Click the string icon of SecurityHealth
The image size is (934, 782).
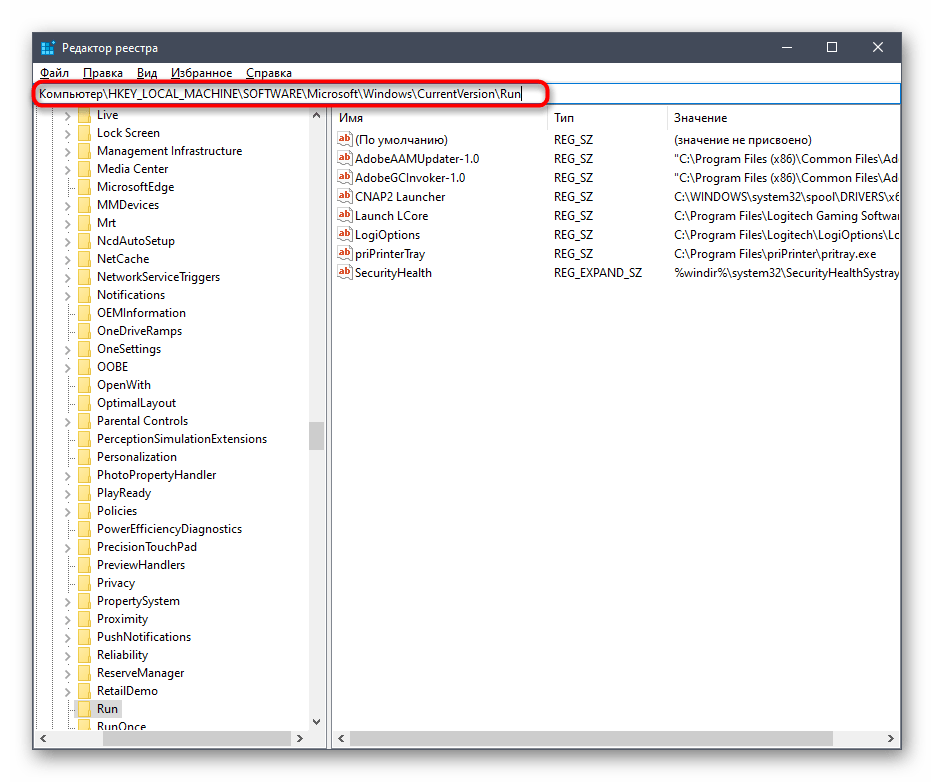[344, 273]
